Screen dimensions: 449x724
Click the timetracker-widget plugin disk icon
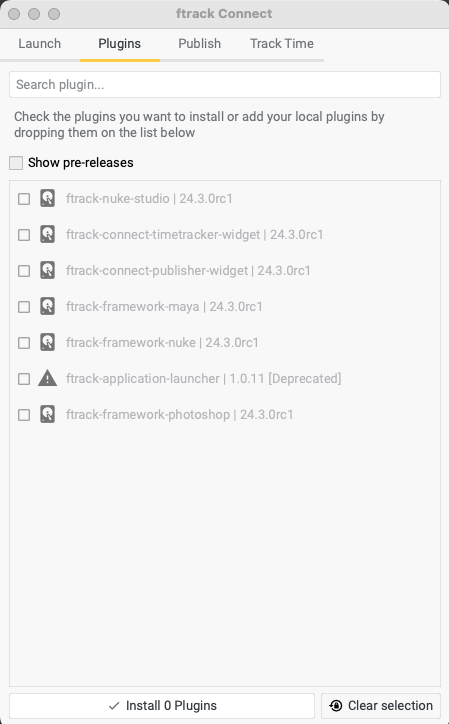pyautogui.click(x=48, y=235)
